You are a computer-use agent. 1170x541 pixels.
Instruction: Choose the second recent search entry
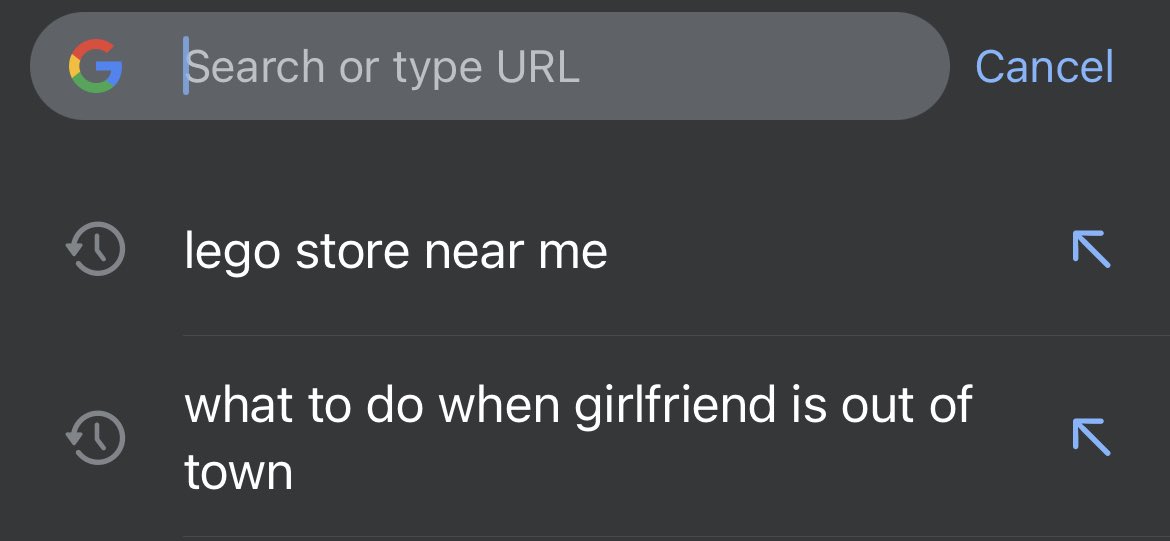(585, 437)
